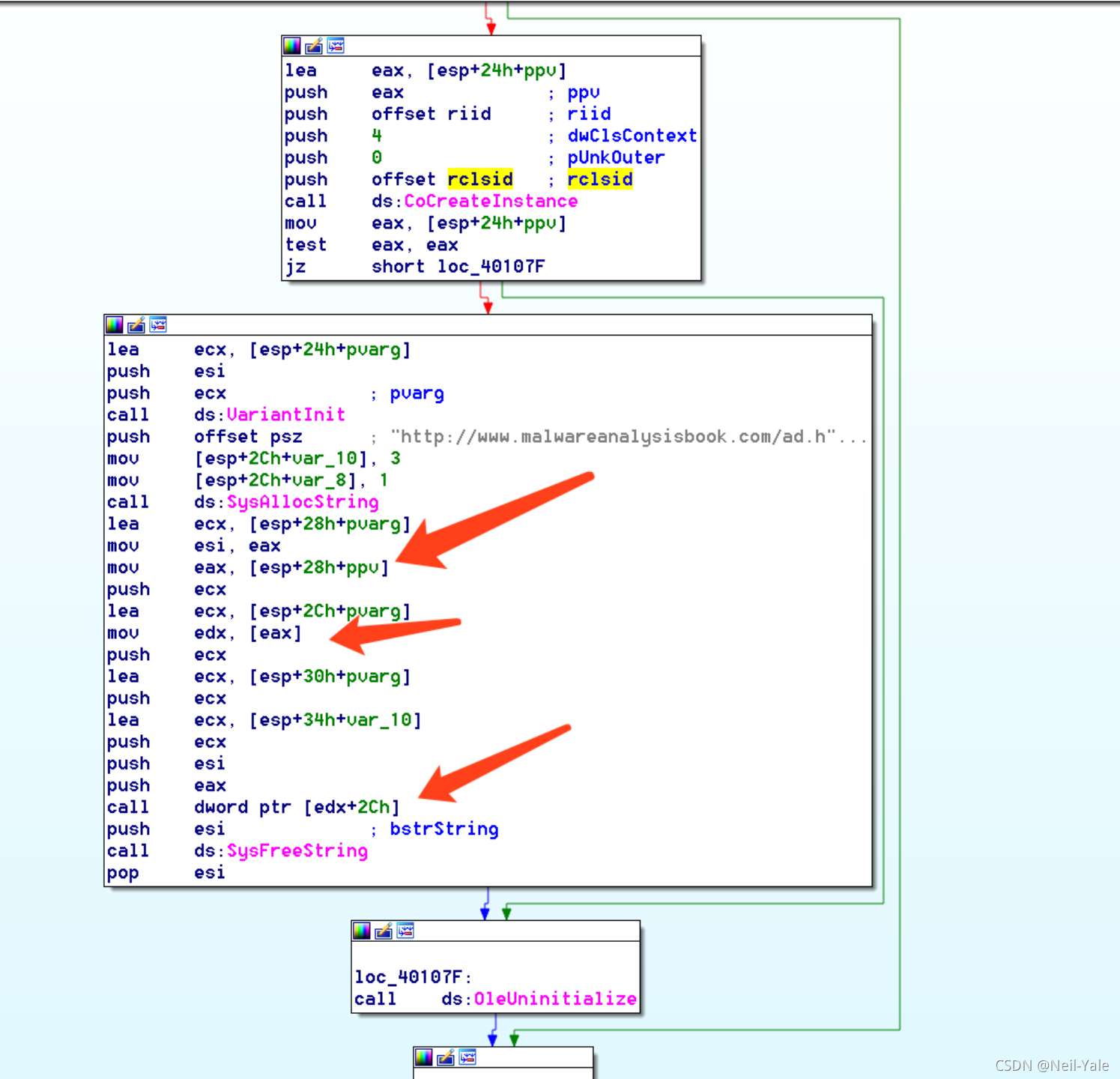Follow the SysFreeString import name
This screenshot has height=1079, width=1120.
tap(297, 851)
